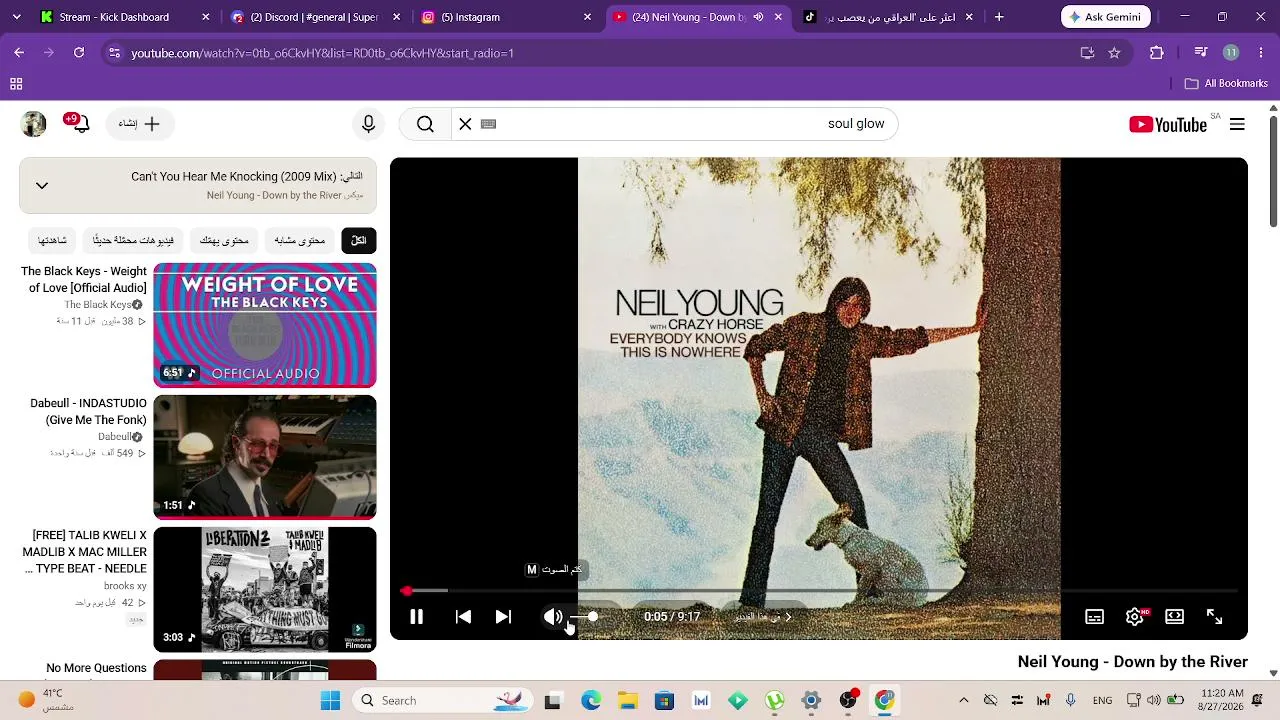Open the YouTube hamburger guide menu
Screen dimensions: 1280x720
[1237, 124]
